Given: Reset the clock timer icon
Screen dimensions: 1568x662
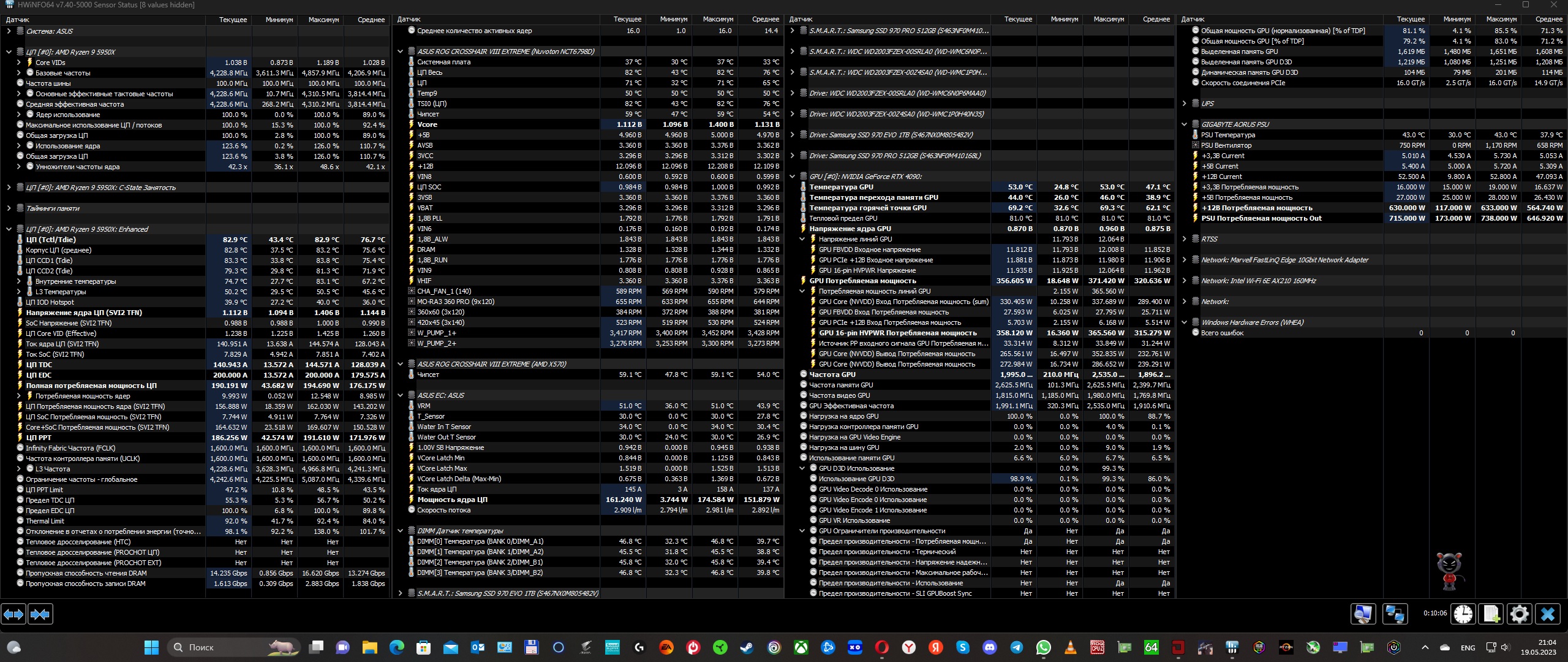Looking at the screenshot, I should [1463, 614].
